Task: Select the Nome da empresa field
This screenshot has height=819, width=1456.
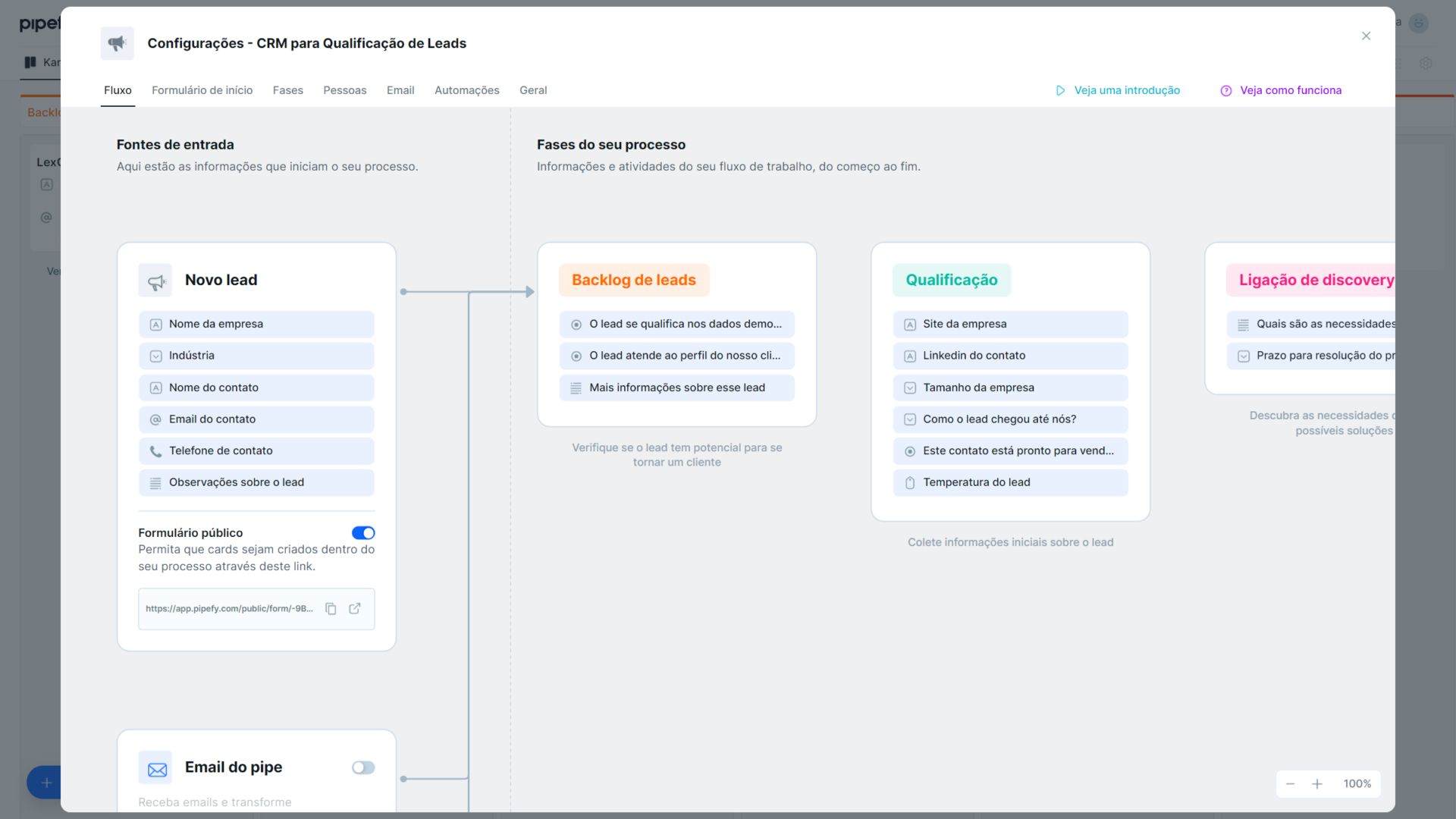Action: 256,325
